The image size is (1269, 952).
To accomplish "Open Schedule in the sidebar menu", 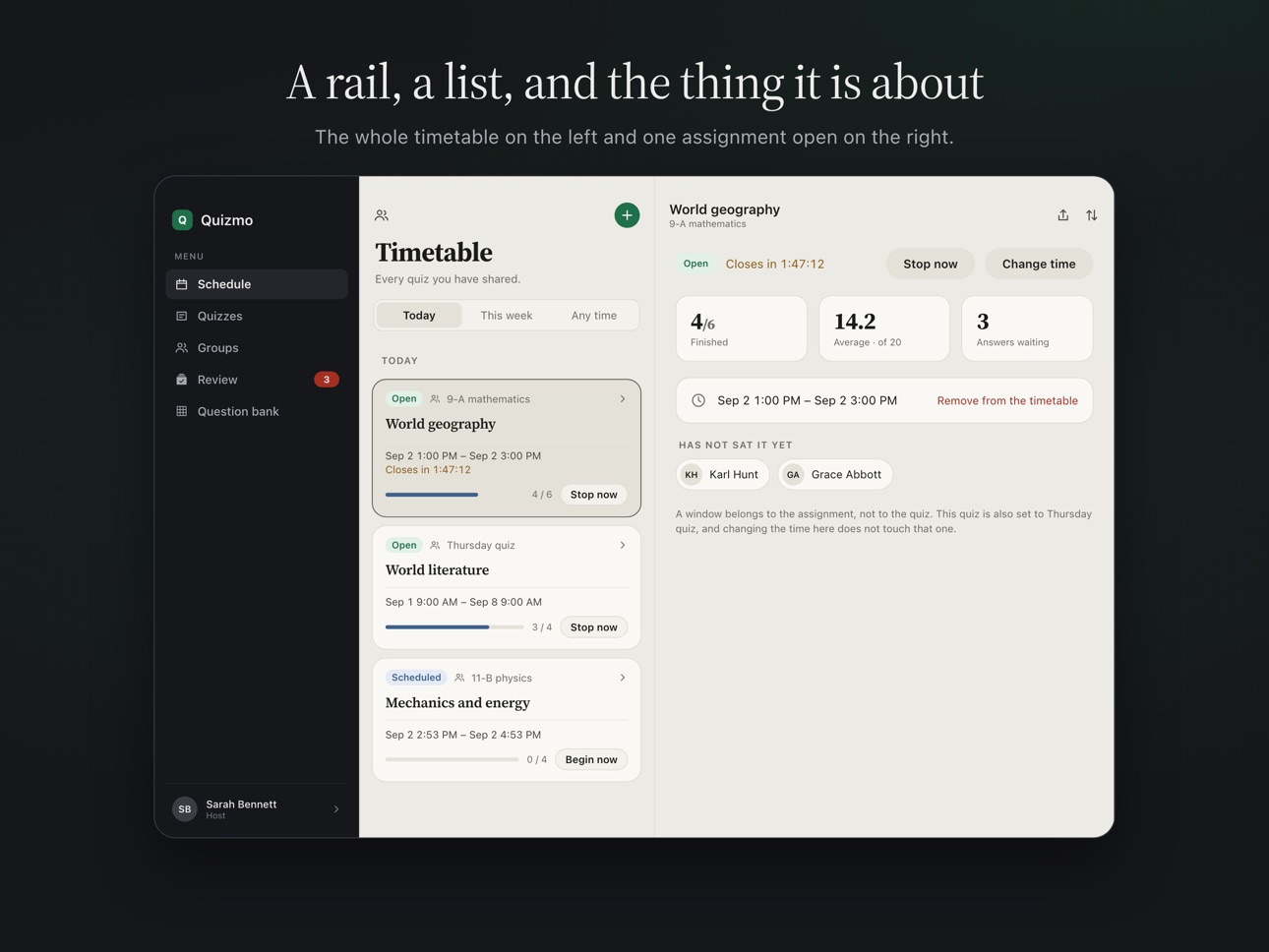I will tap(257, 284).
